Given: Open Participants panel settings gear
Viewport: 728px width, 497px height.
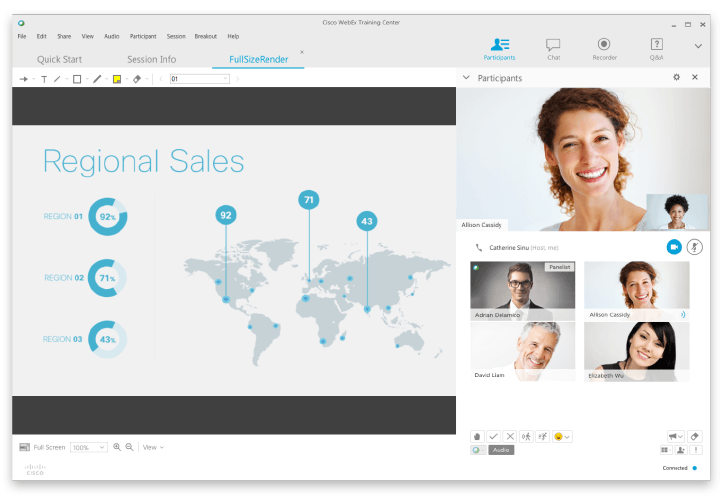Looking at the screenshot, I should (x=676, y=77).
